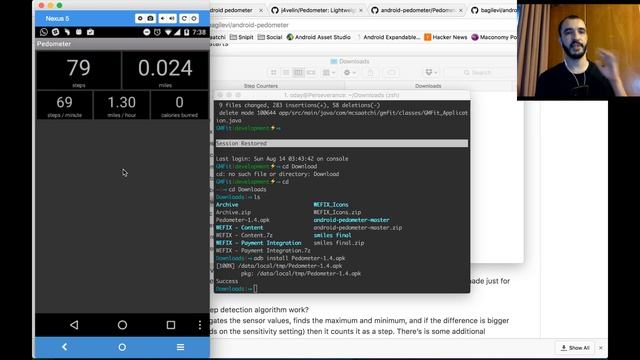Viewport: 640px width, 360px height.
Task: Click the camera icon in the Nexus 5 emulator toolbar
Action: pyautogui.click(x=151, y=18)
